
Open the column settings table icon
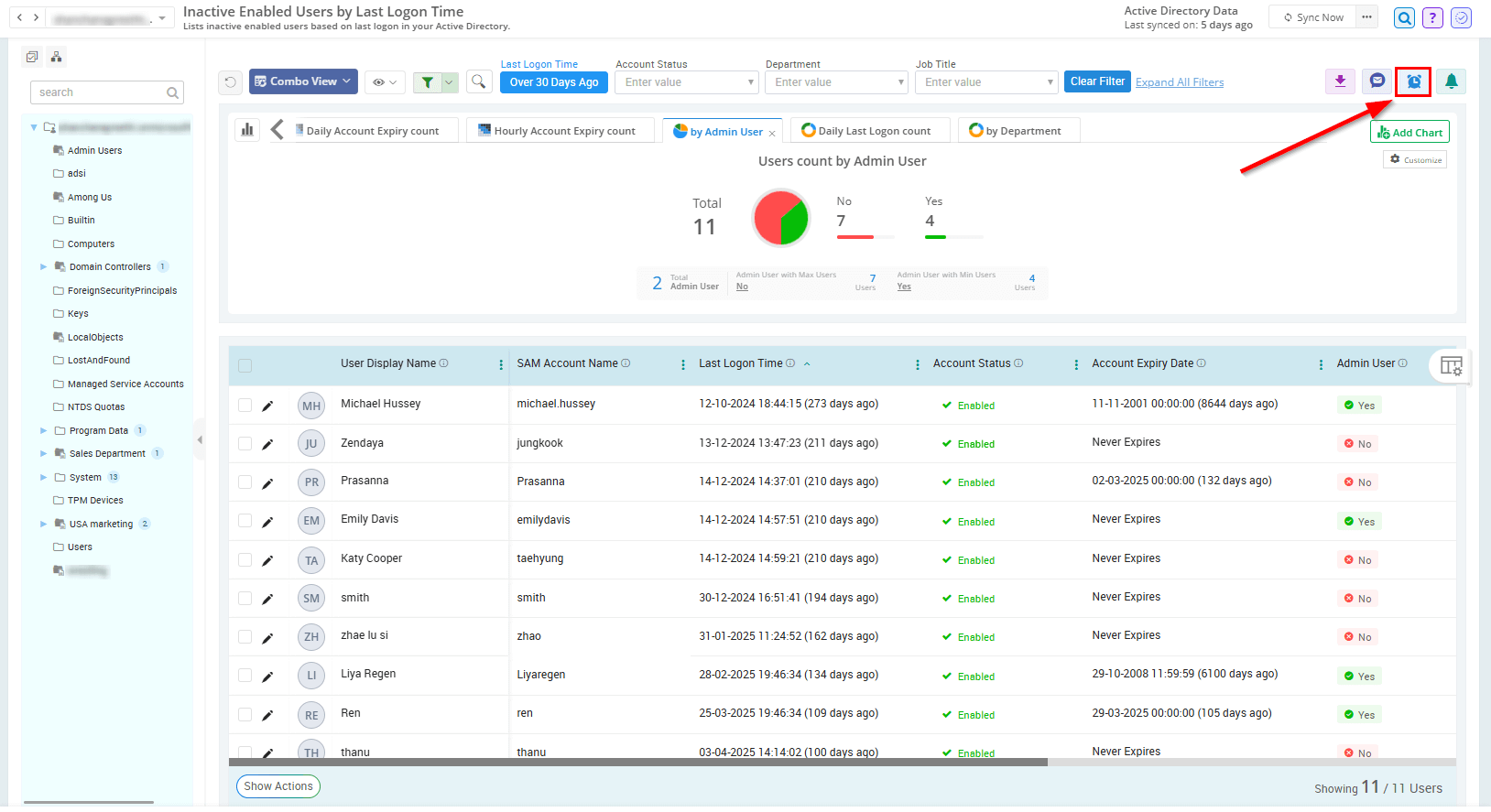pos(1451,366)
